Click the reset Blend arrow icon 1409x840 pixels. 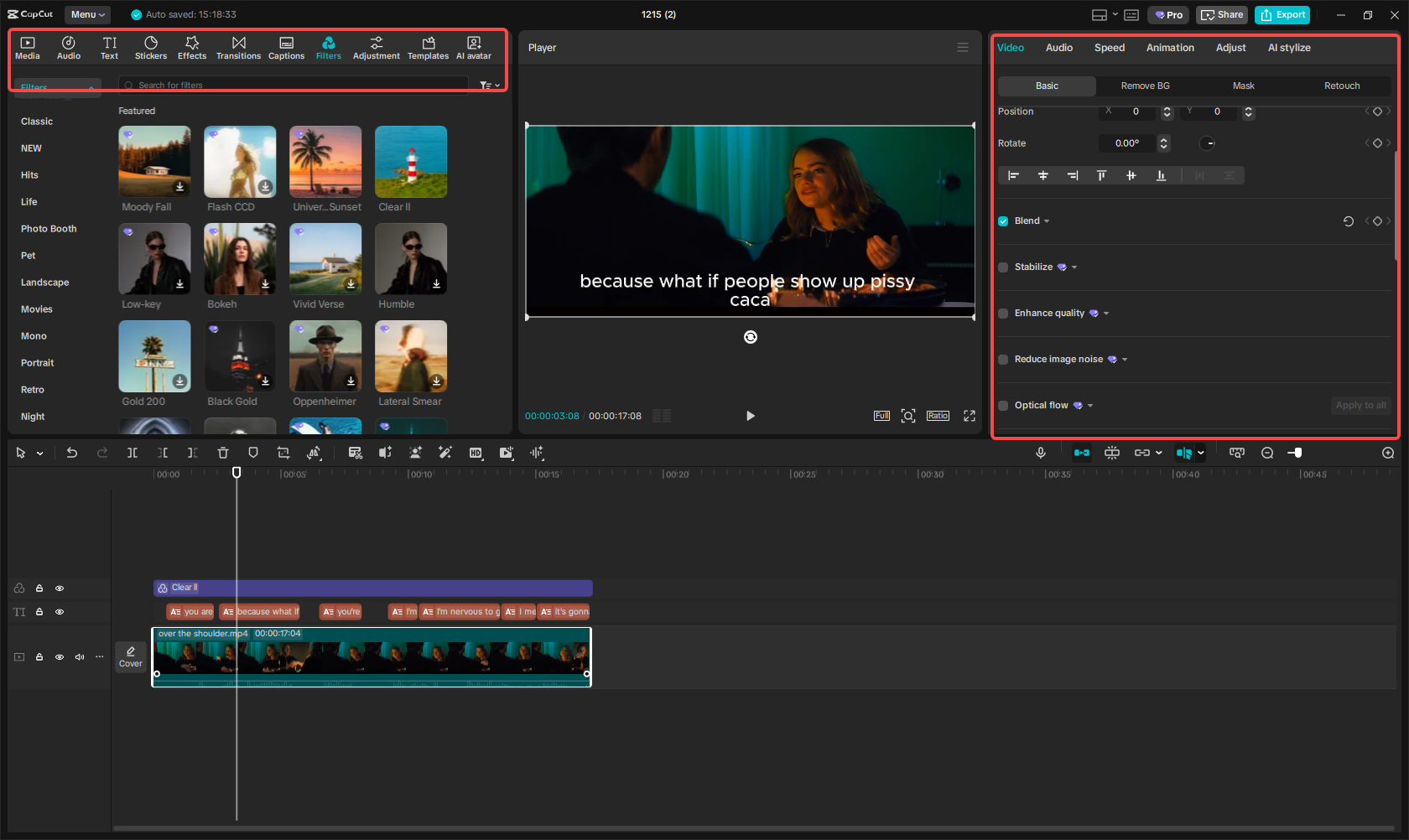pyautogui.click(x=1349, y=221)
